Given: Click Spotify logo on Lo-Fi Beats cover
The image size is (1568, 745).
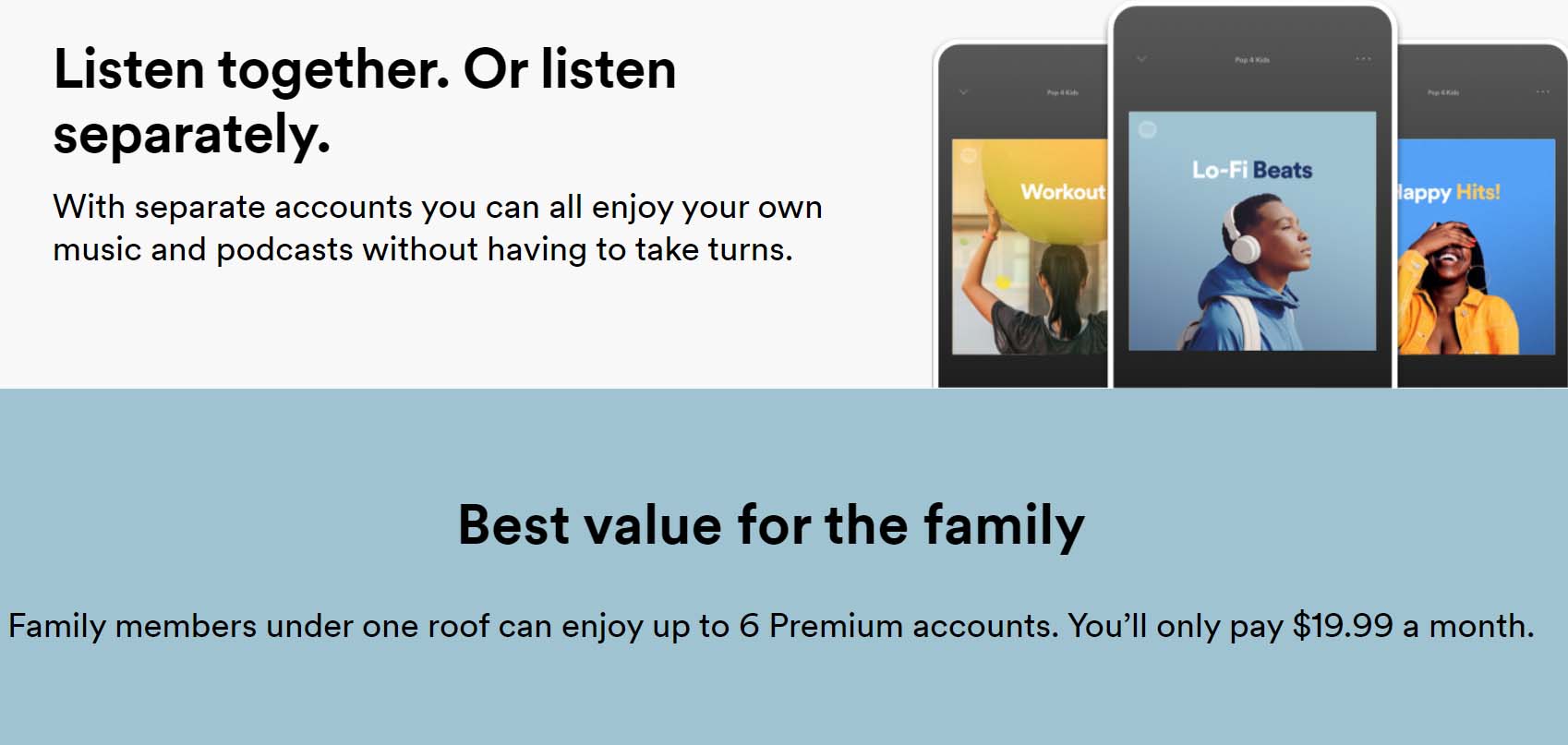Looking at the screenshot, I should tap(1148, 129).
